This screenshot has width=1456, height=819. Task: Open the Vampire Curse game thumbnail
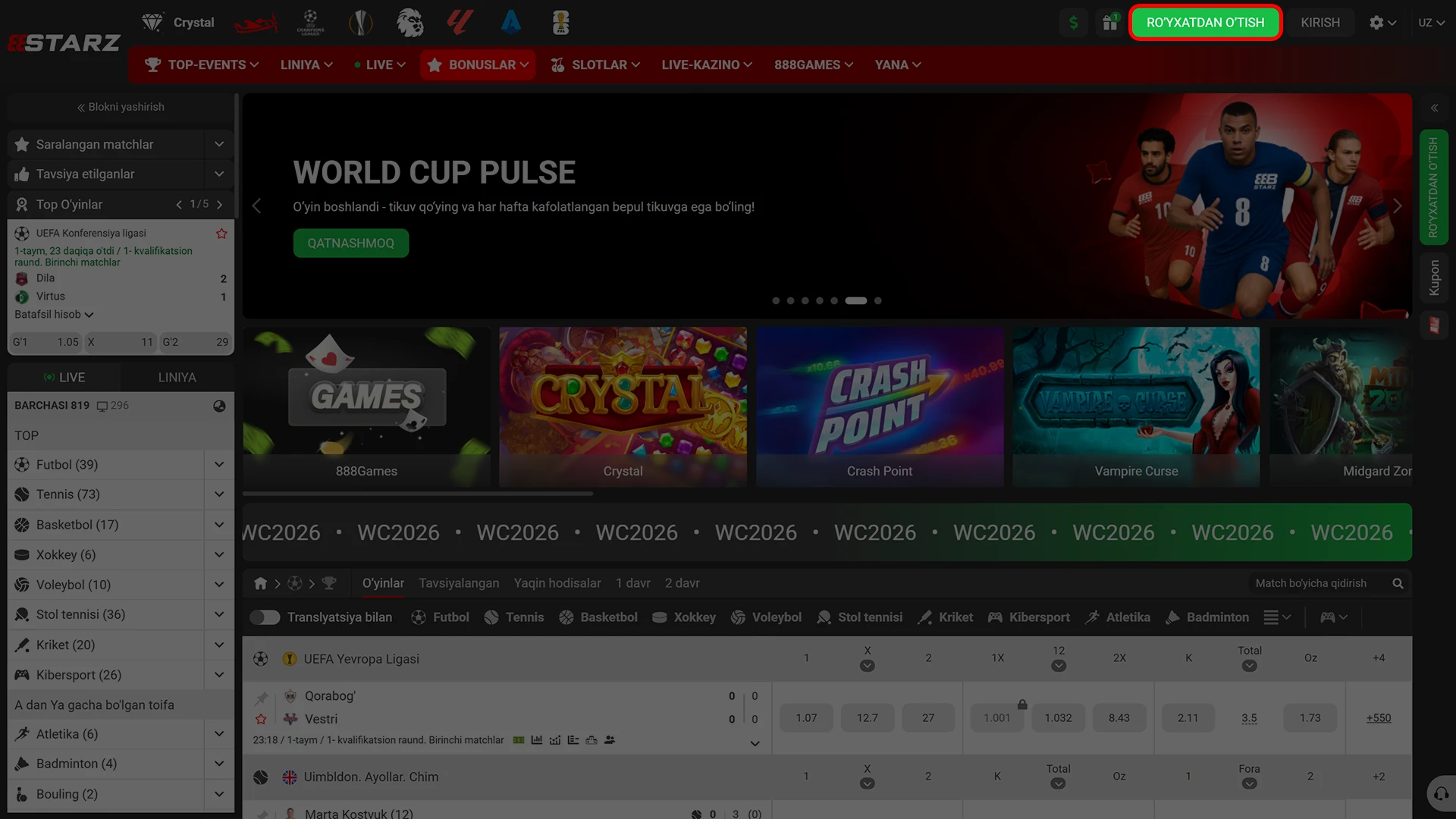(x=1136, y=407)
